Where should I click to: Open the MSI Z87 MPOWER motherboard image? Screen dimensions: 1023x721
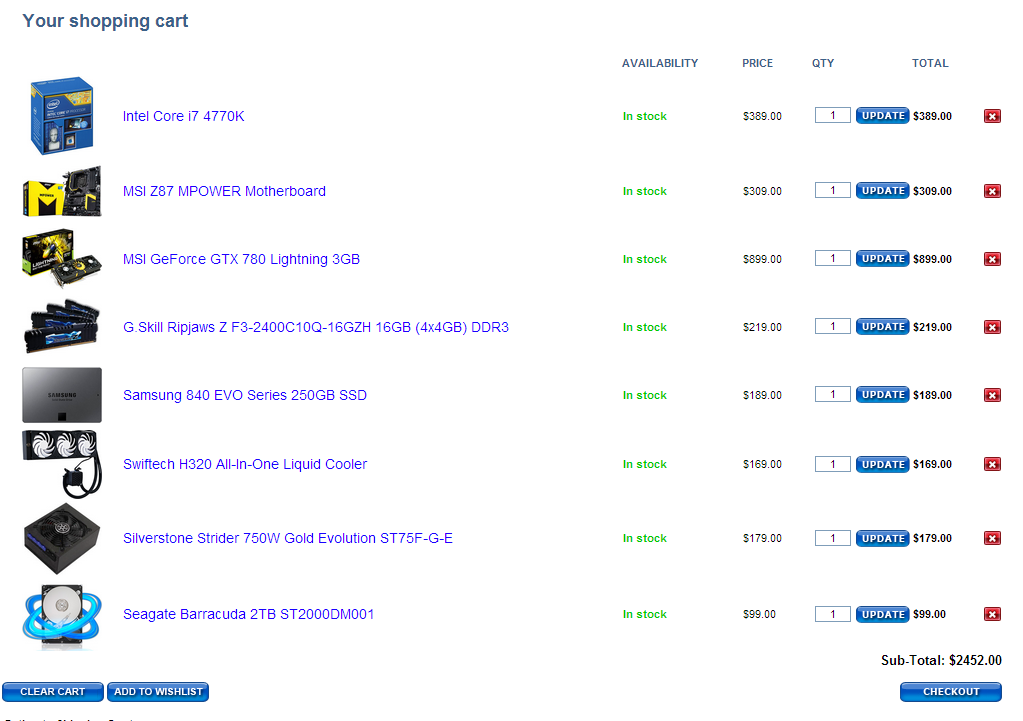[62, 191]
